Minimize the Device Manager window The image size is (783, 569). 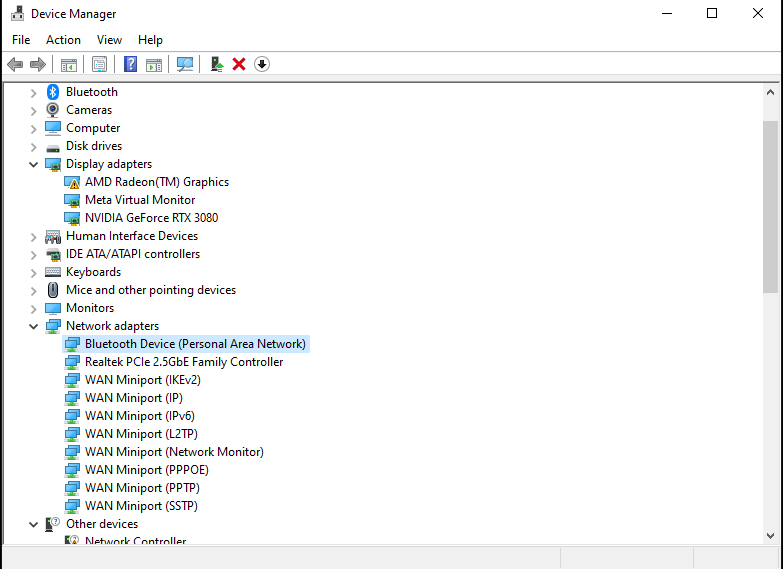coord(667,13)
